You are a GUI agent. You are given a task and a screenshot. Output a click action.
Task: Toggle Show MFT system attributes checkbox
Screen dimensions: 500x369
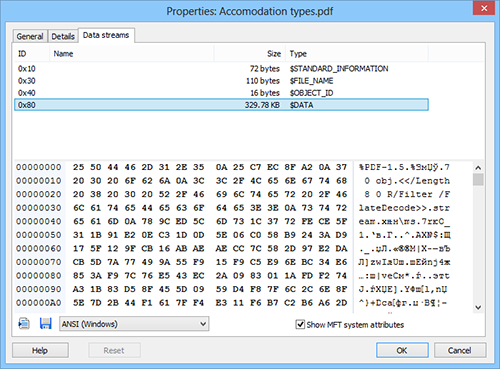[x=300, y=324]
